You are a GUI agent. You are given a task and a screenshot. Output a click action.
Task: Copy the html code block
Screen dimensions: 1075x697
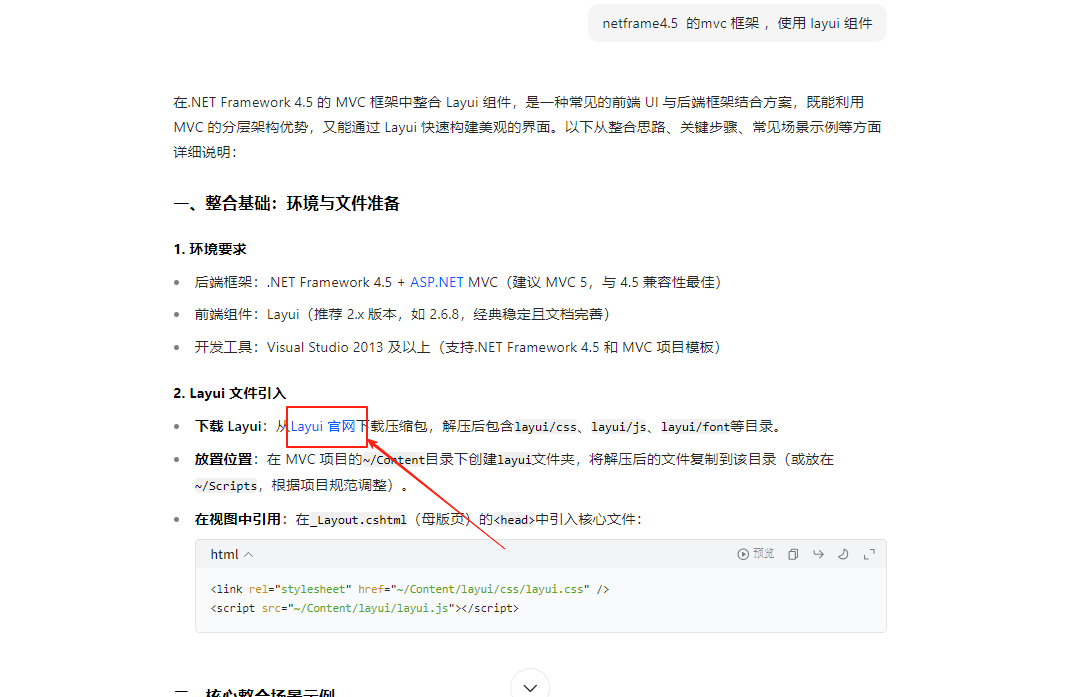[x=793, y=554]
